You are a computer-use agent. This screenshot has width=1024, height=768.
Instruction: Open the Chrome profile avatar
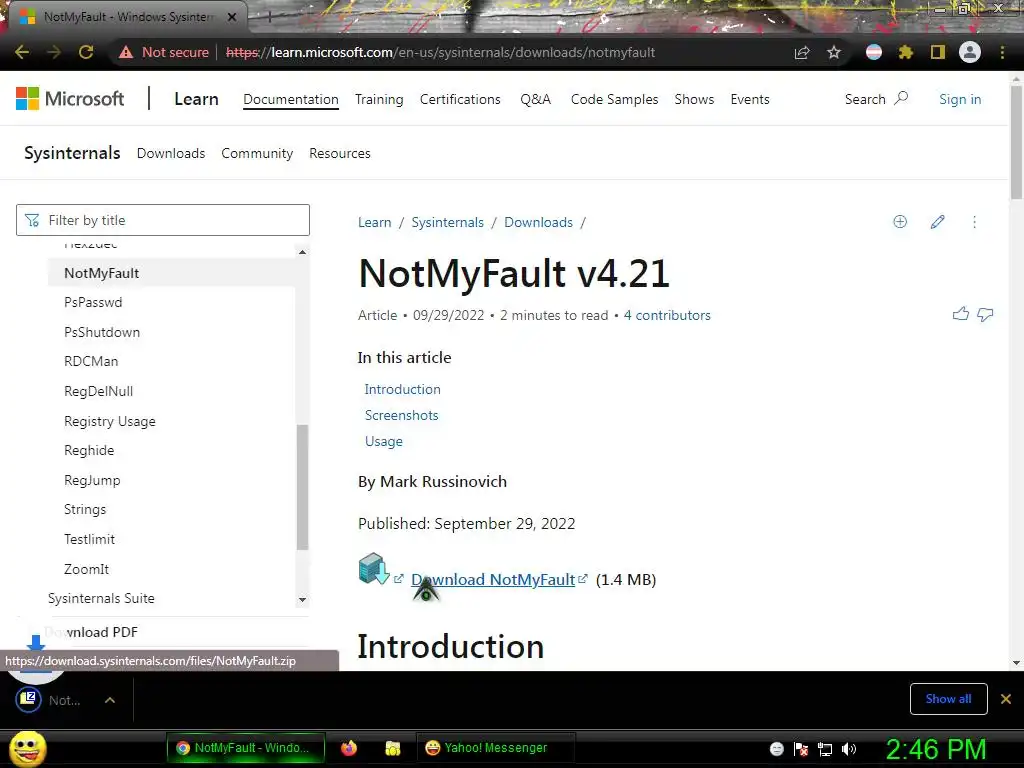pyautogui.click(x=970, y=52)
